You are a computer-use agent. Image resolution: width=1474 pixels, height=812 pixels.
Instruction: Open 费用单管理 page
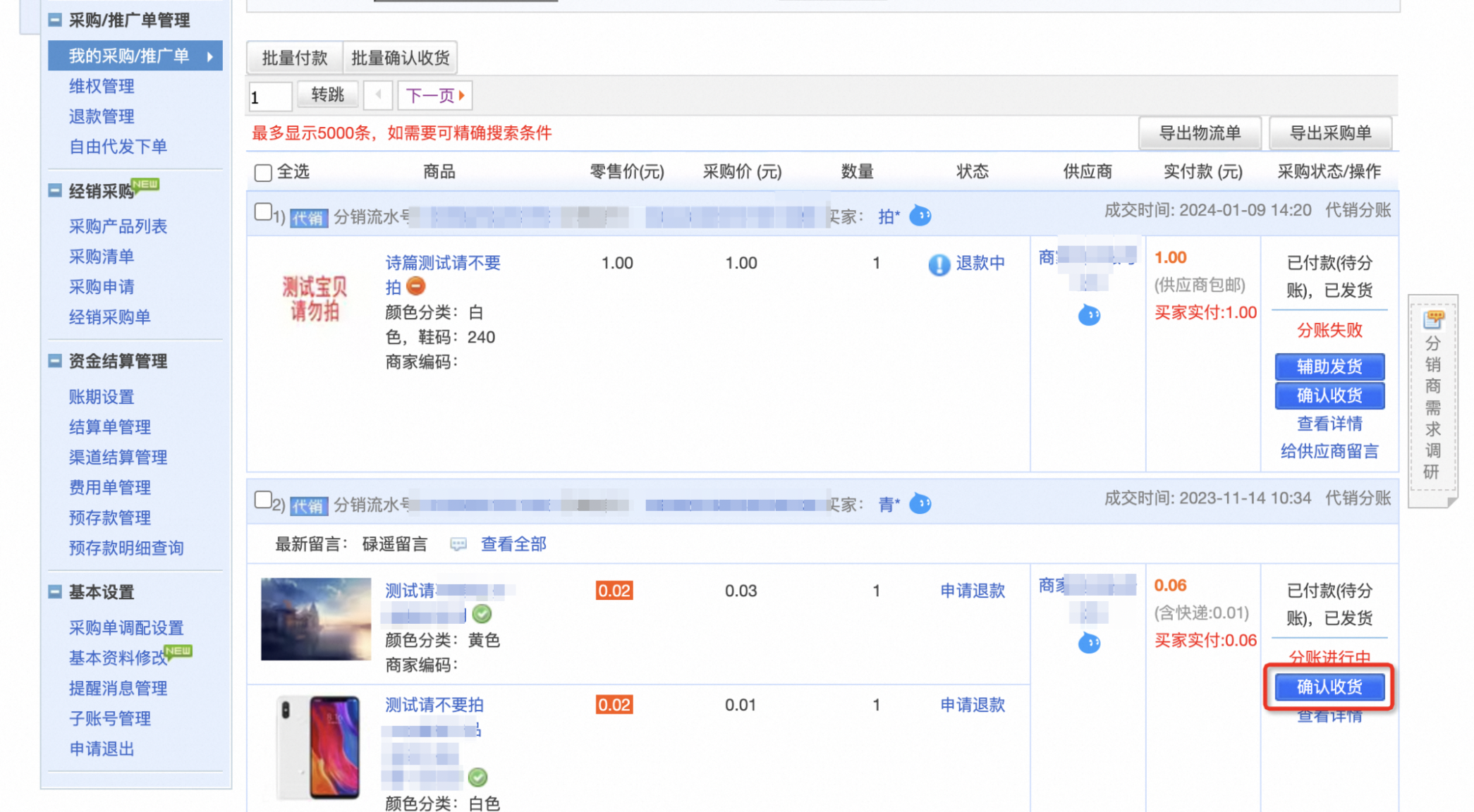click(109, 488)
